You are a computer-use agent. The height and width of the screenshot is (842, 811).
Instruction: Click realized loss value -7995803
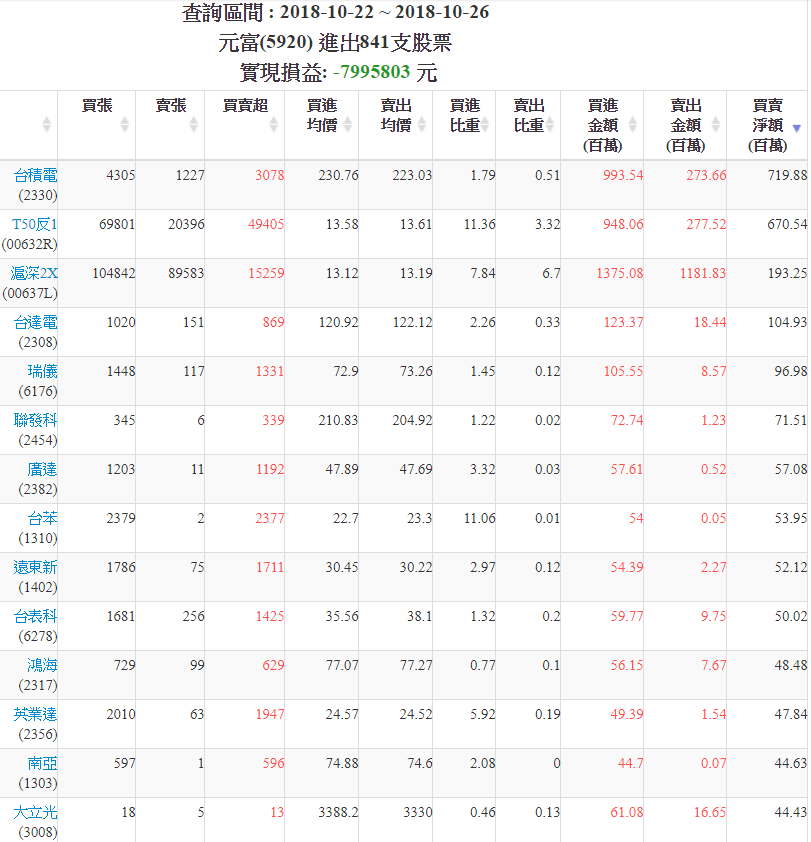point(370,73)
